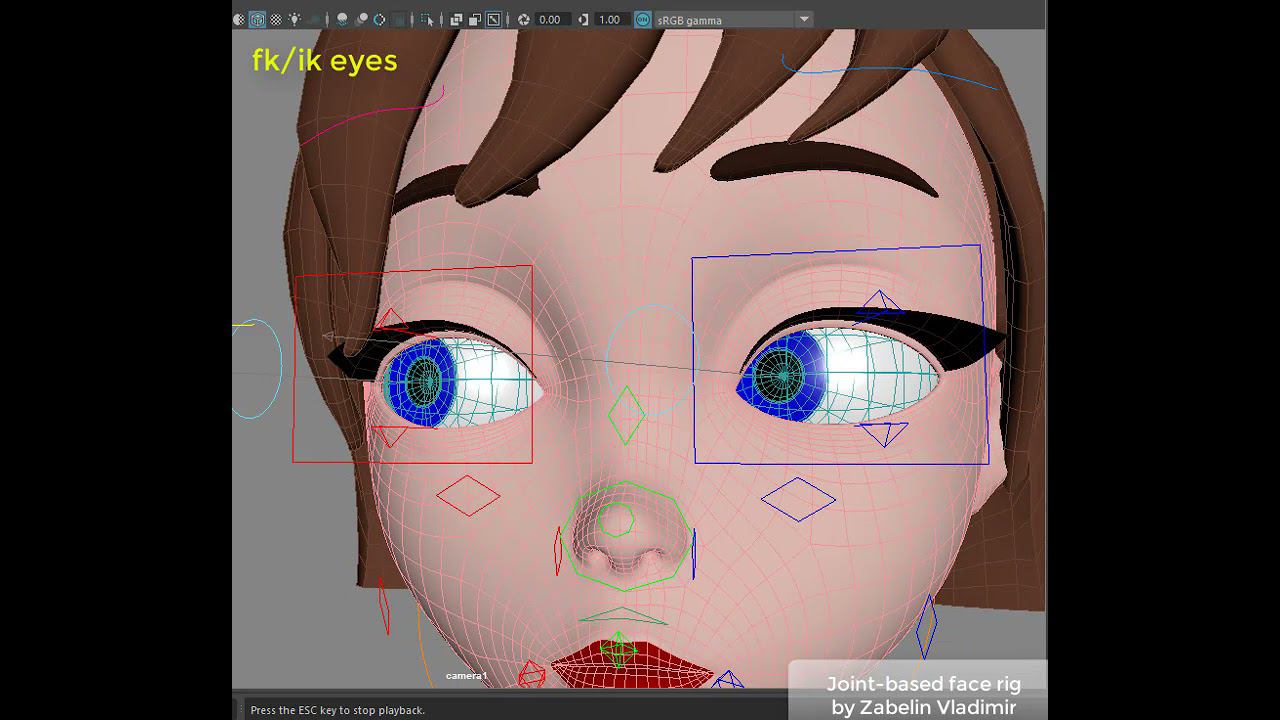Select red diamond cheek control
Image resolution: width=1280 pixels, height=720 pixels.
(x=468, y=495)
